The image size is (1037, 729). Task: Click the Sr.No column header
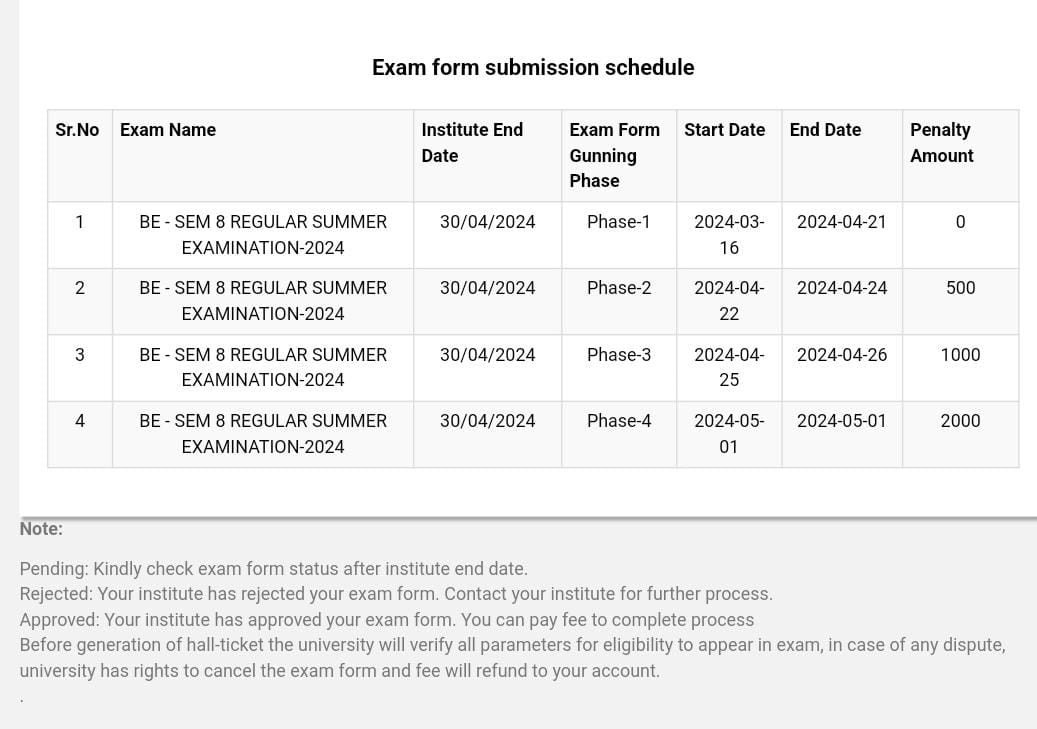(x=77, y=130)
